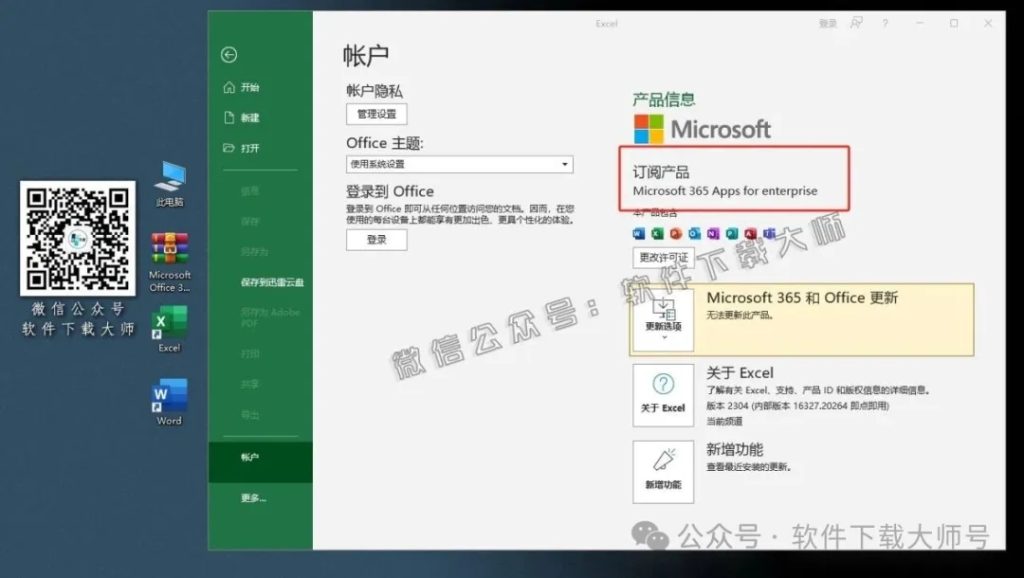The height and width of the screenshot is (578, 1024).
Task: Click the 管理设置 button under 帐户隐私
Action: pyautogui.click(x=375, y=113)
